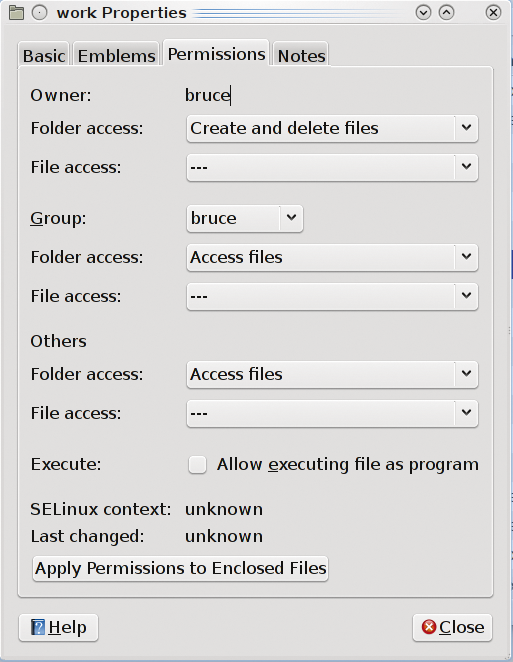The height and width of the screenshot is (662, 513).
Task: Expand the Group File access combo box
Action: click(x=332, y=296)
